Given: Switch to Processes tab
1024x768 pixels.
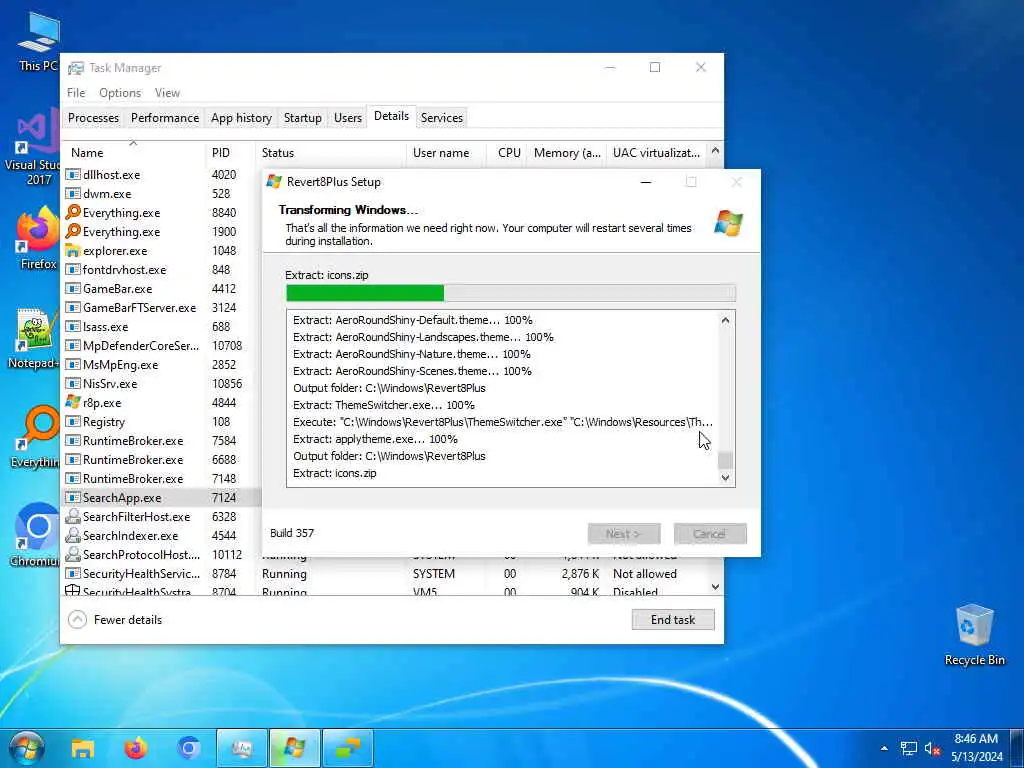Looking at the screenshot, I should click(x=93, y=118).
